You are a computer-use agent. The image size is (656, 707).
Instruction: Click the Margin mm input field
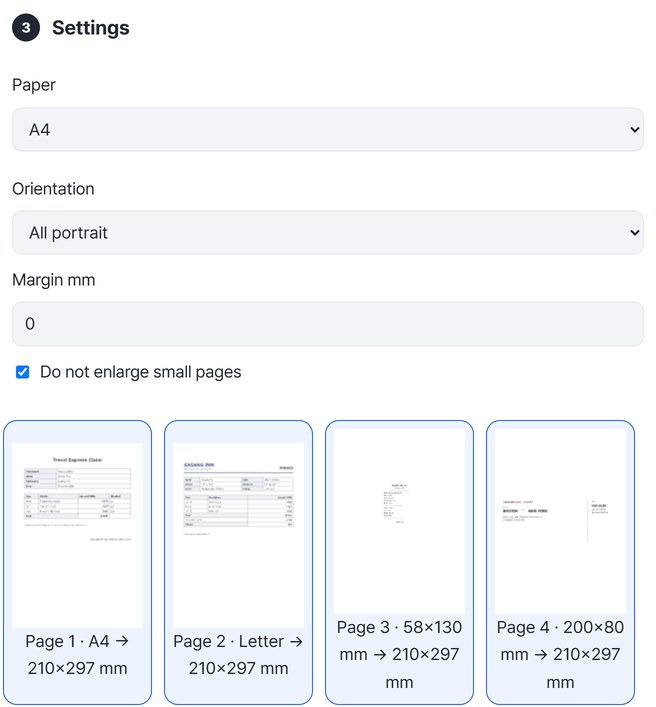tap(328, 324)
